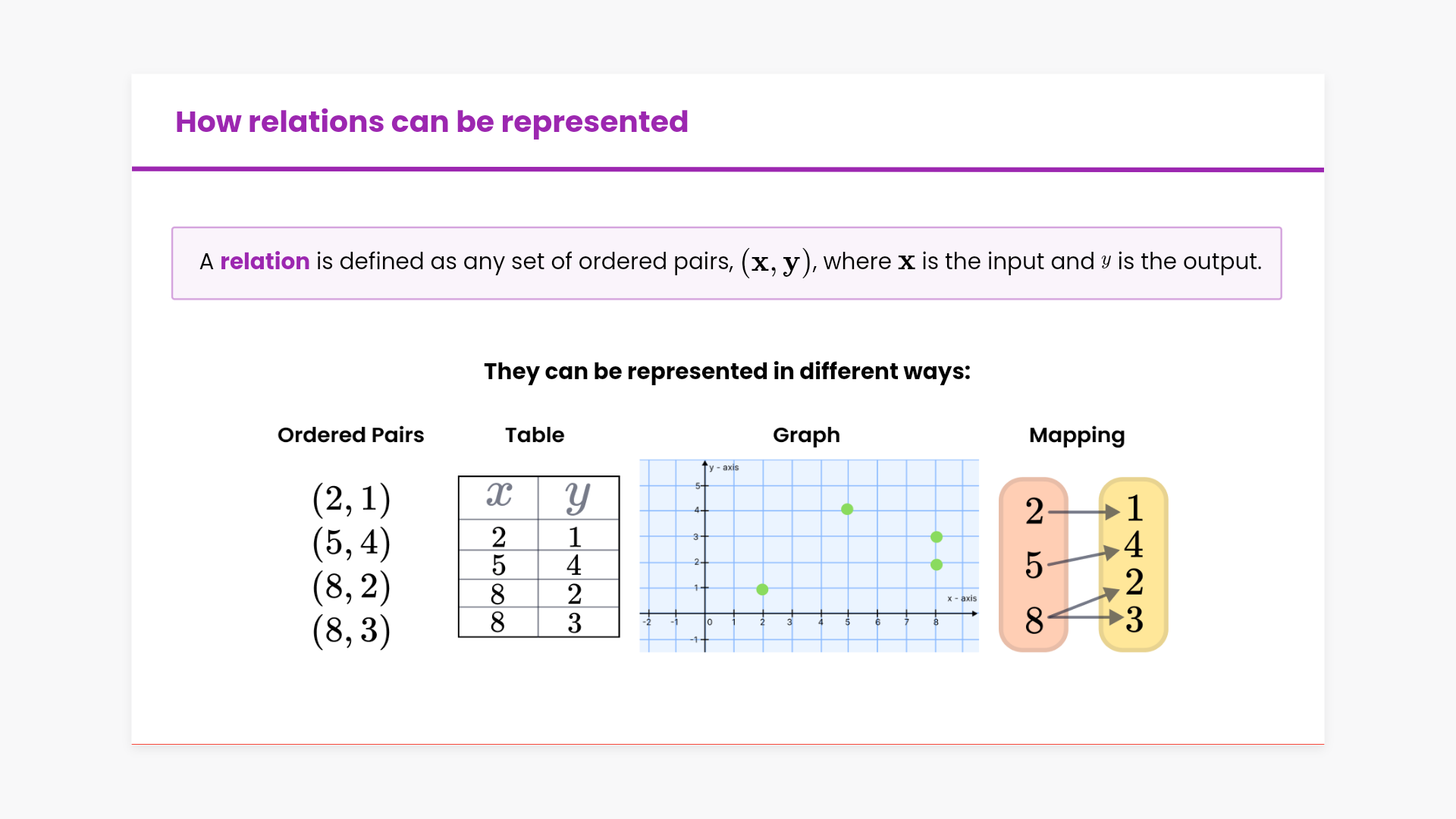Click the y column header in the table
1456x819 pixels.
pyautogui.click(x=577, y=497)
